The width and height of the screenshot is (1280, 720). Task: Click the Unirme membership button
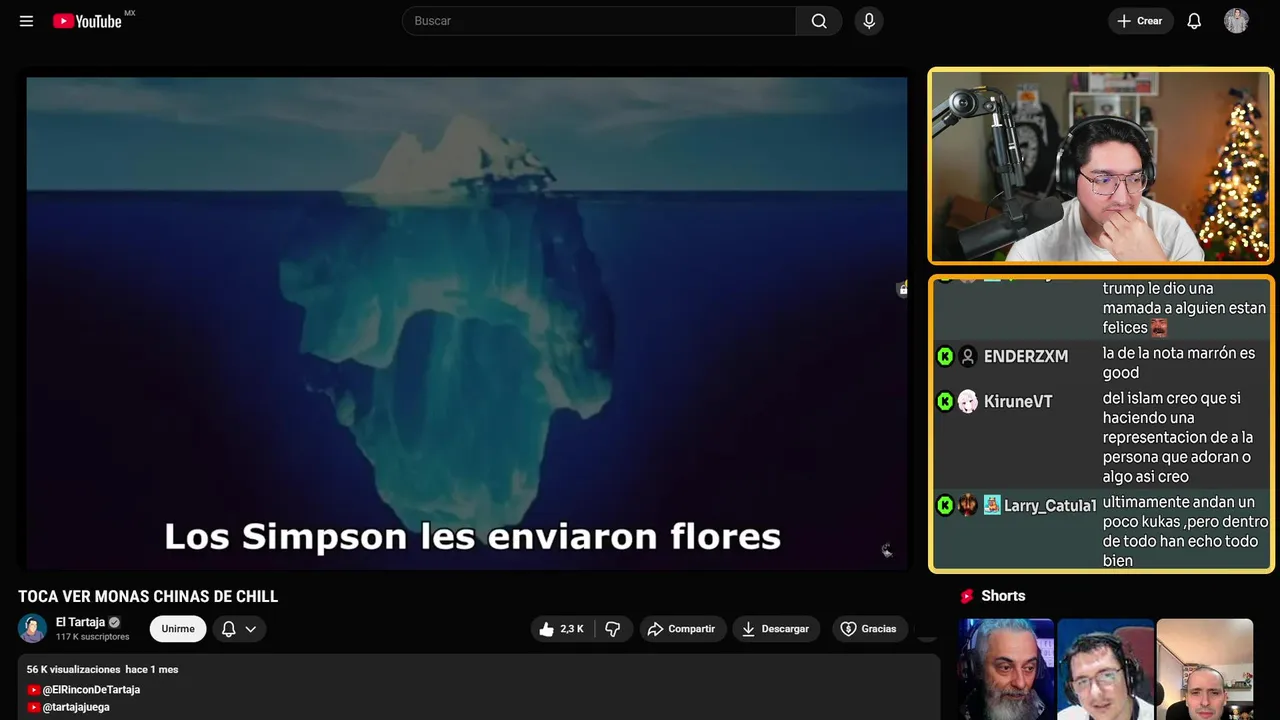(178, 629)
